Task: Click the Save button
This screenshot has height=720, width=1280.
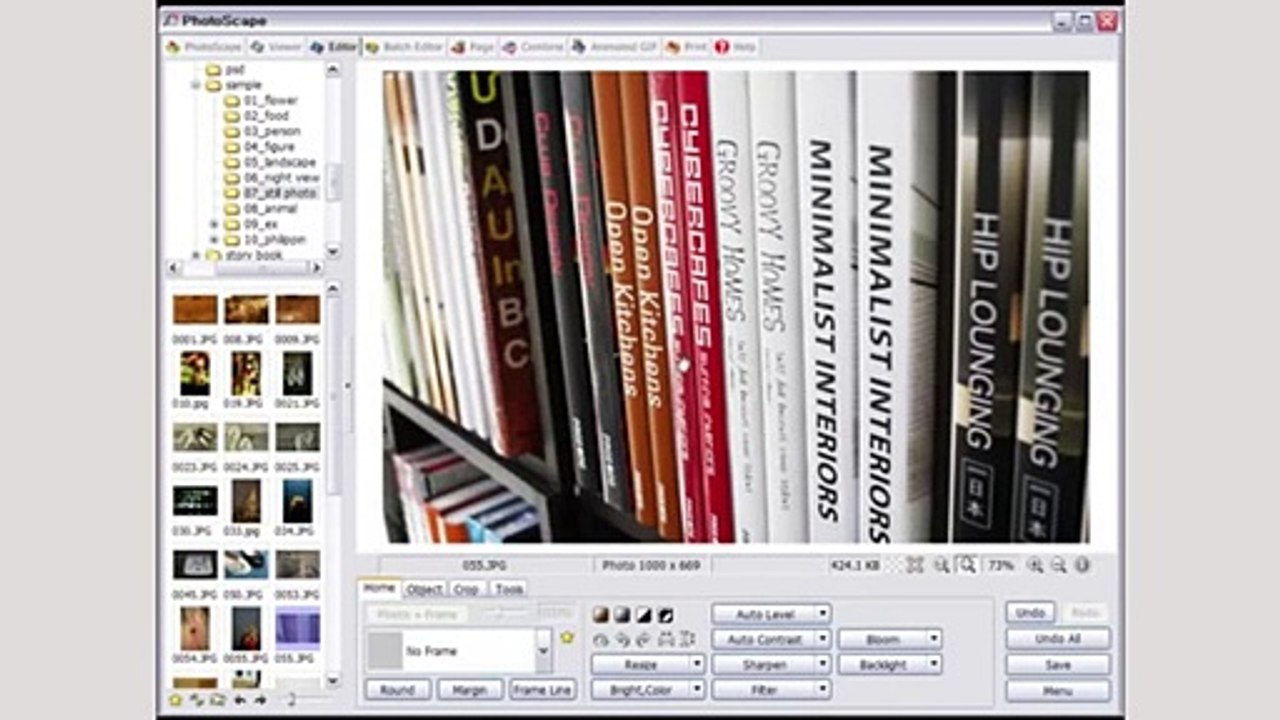Action: click(1058, 664)
